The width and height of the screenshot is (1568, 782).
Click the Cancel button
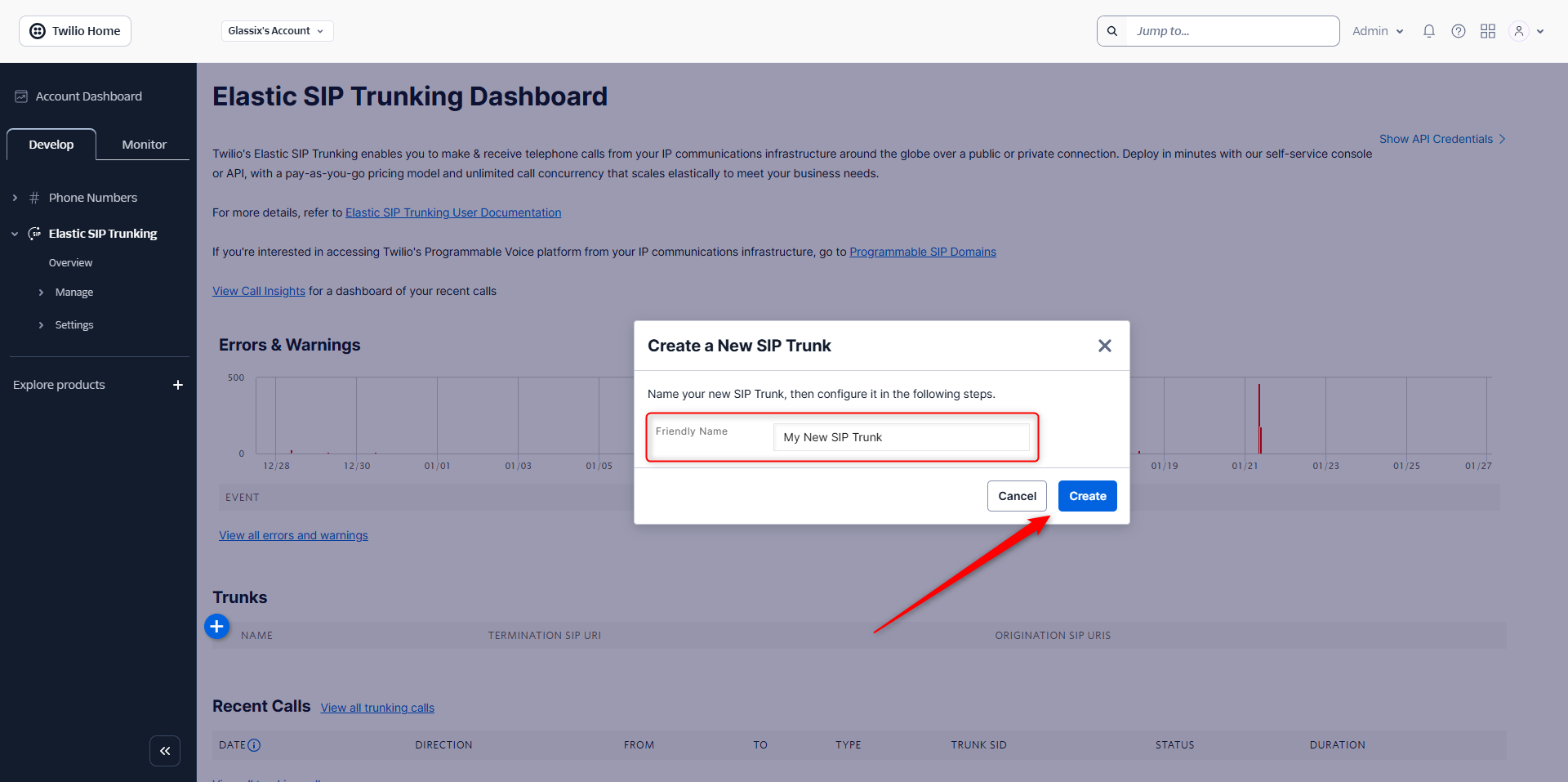tap(1017, 496)
